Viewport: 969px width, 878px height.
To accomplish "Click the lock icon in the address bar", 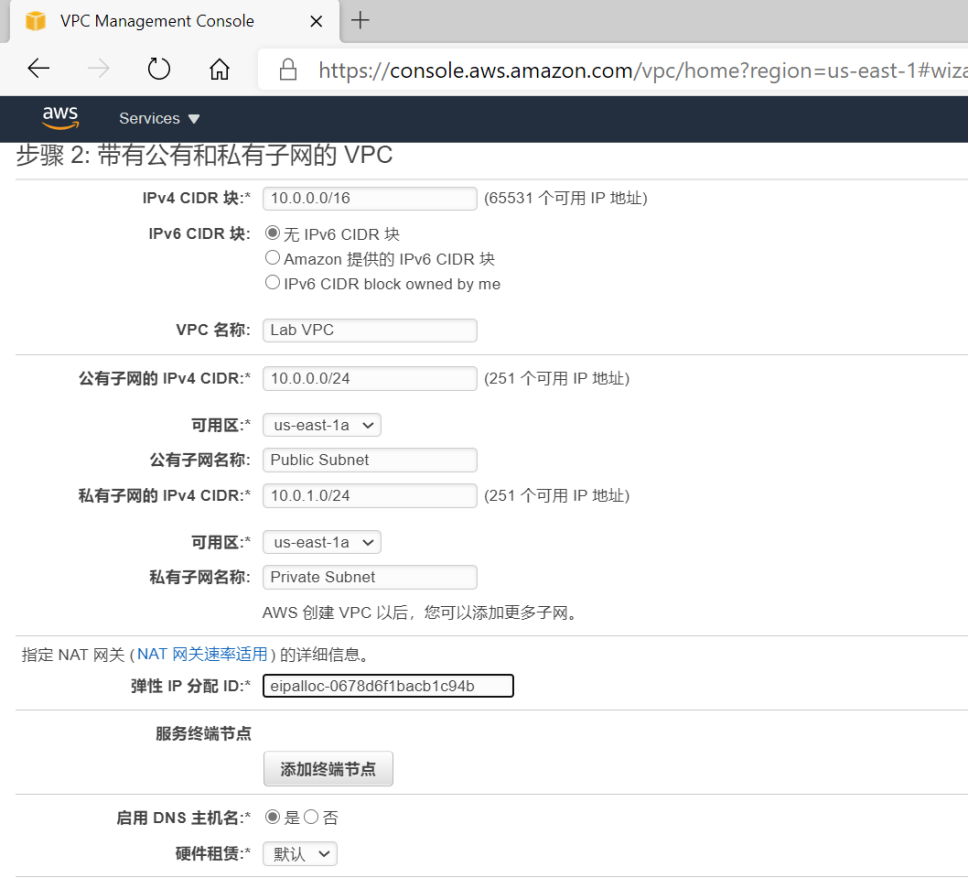I will pyautogui.click(x=287, y=70).
